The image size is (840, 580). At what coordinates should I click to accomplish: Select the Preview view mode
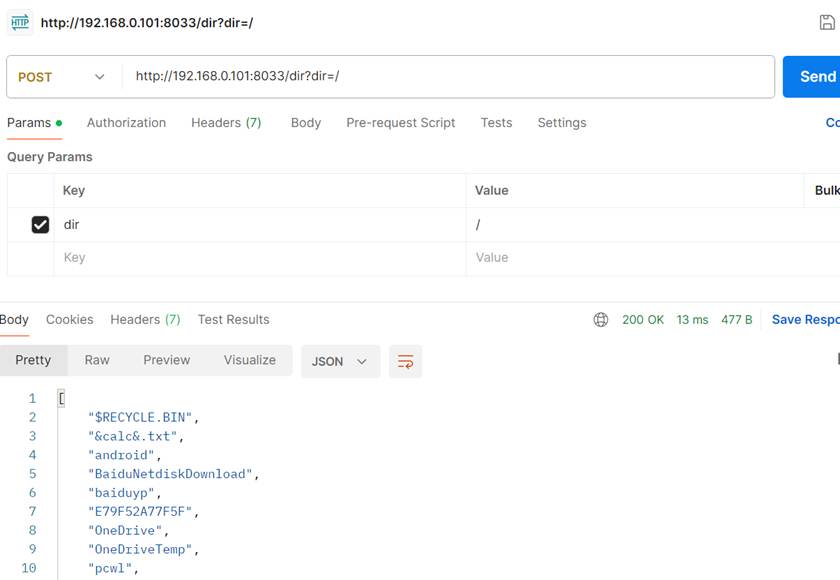(x=167, y=360)
